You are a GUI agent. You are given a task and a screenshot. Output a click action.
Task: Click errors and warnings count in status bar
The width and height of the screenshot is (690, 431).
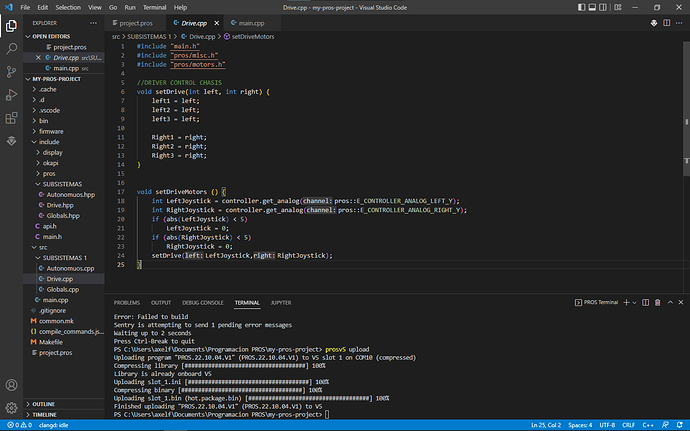tap(19, 425)
